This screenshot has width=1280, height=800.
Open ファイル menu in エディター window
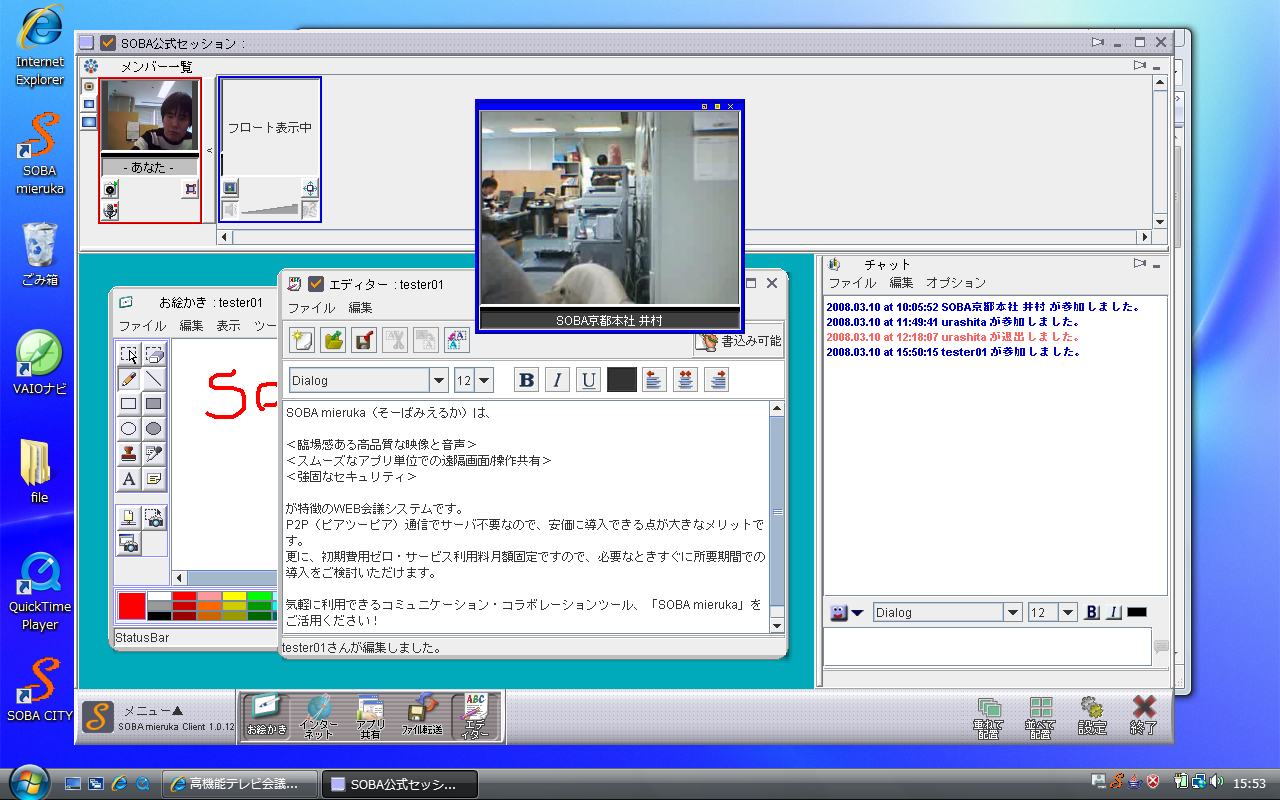(x=312, y=308)
